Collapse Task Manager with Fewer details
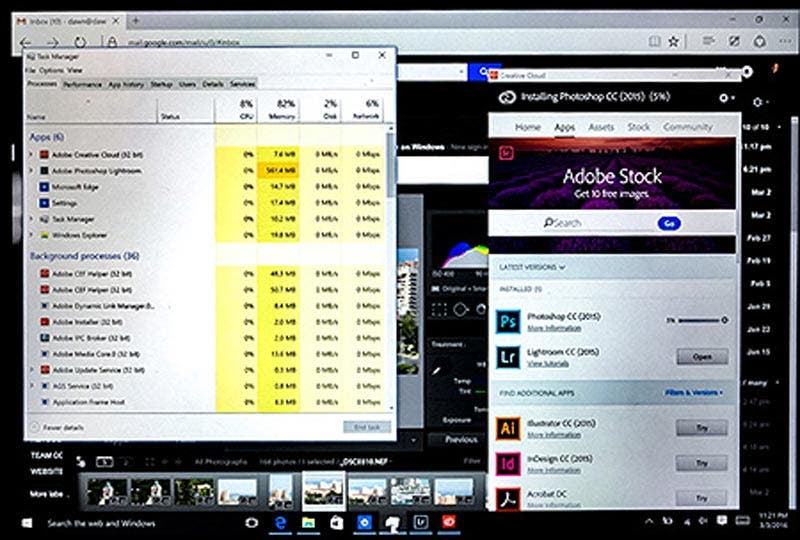Screen dimensions: 800x540 tap(57, 428)
